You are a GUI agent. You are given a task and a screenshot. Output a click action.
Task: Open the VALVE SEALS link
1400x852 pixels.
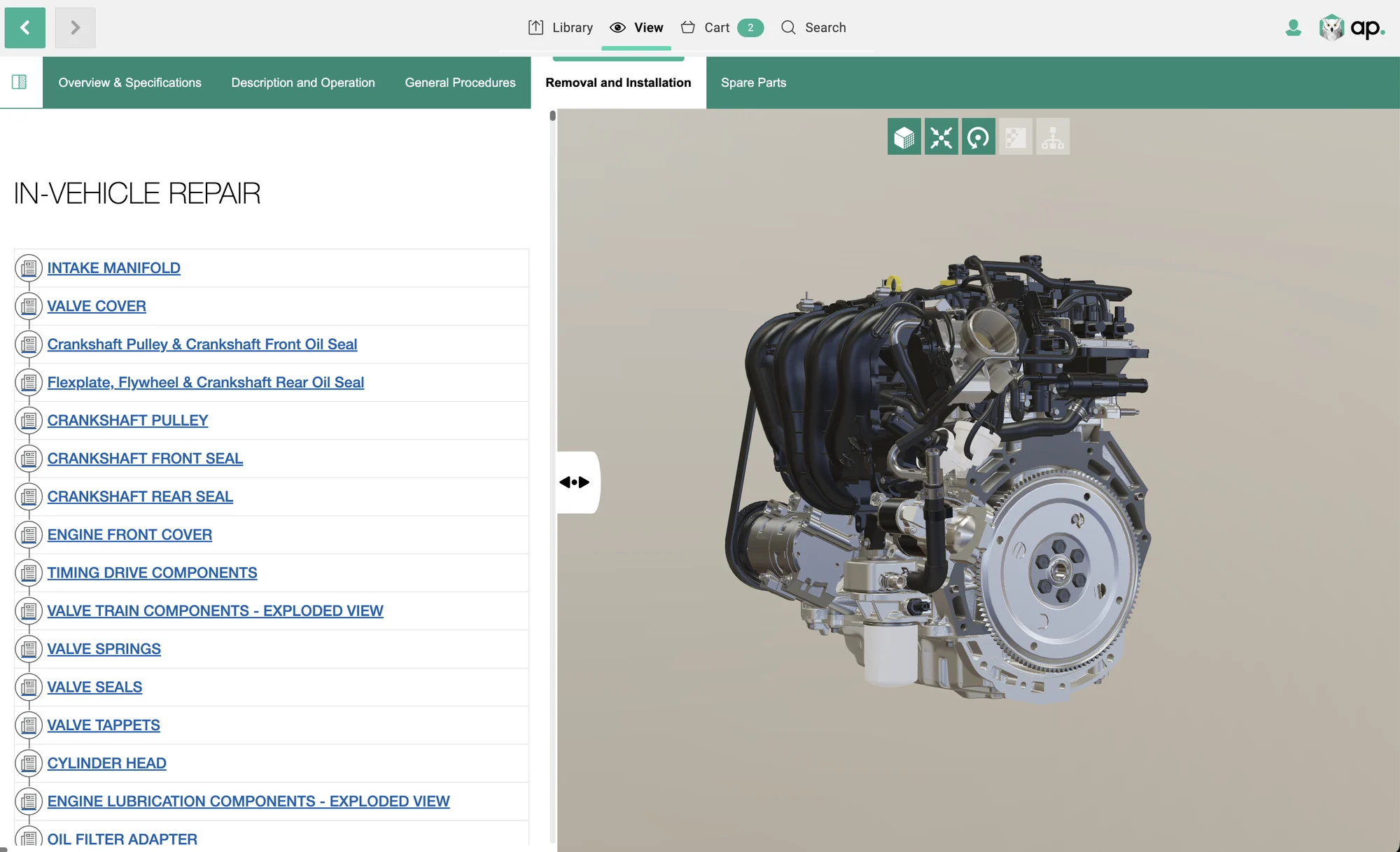(94, 687)
